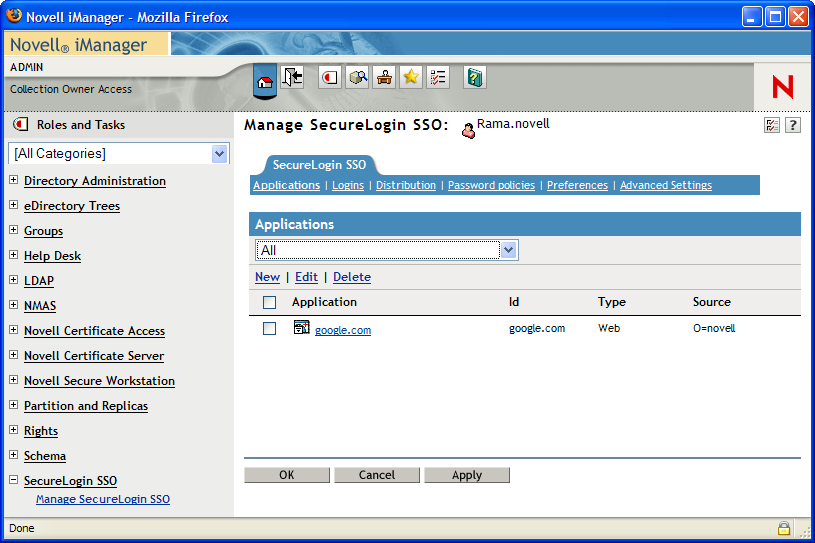Image resolution: width=815 pixels, height=543 pixels.
Task: Click the Id column header
Action: 514,302
